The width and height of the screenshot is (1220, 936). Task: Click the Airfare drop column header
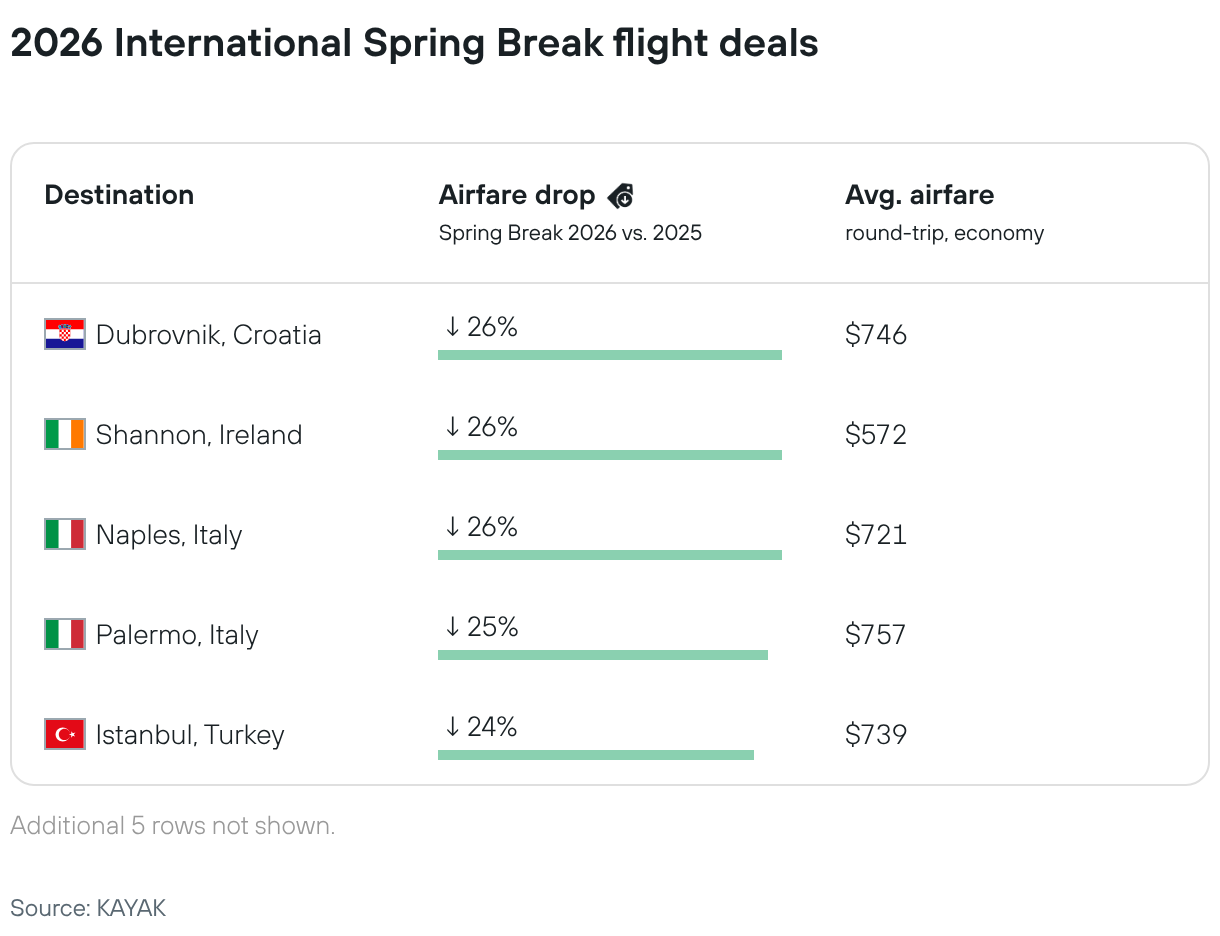point(516,195)
